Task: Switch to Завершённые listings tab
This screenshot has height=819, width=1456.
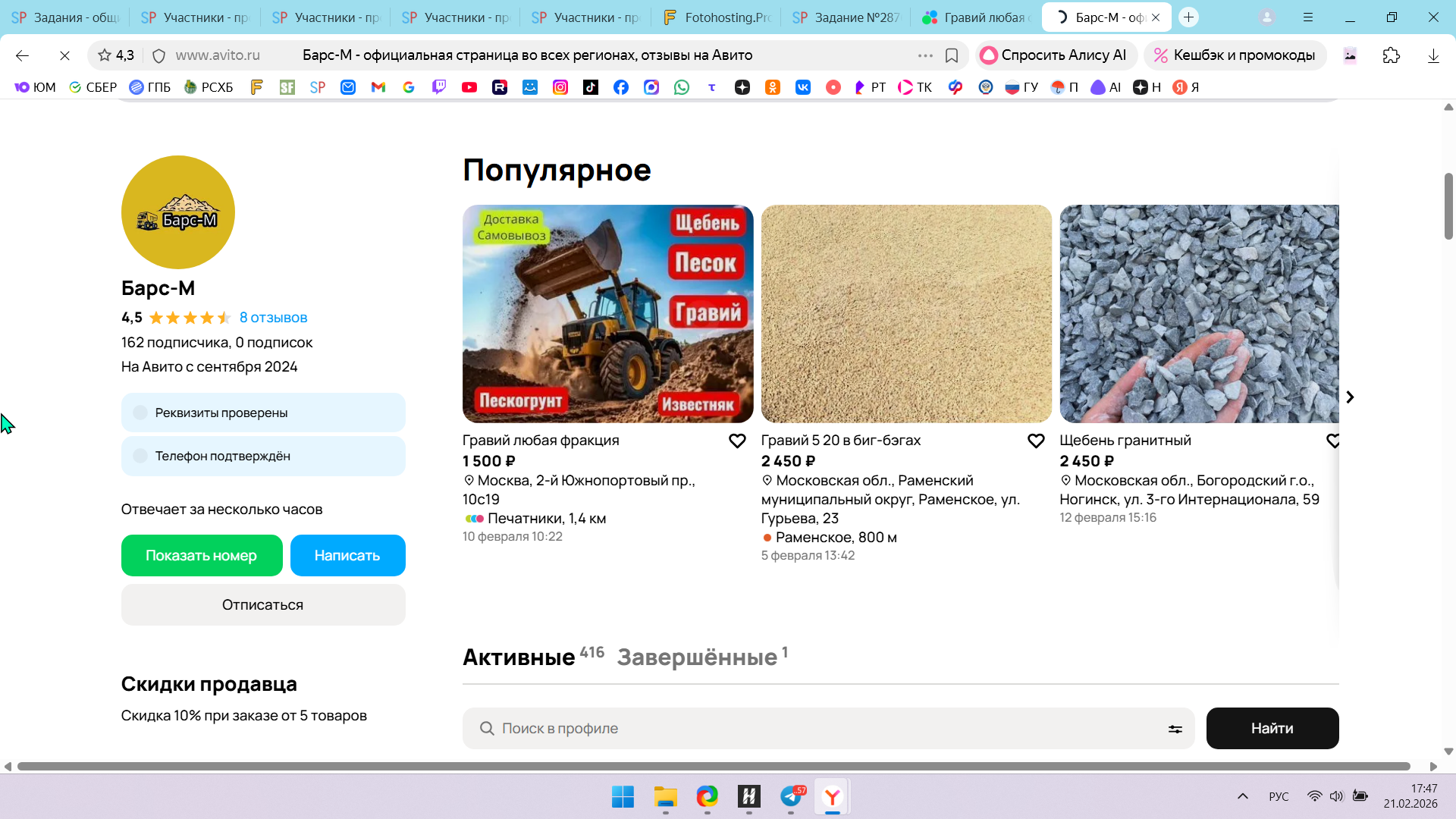Action: point(697,657)
